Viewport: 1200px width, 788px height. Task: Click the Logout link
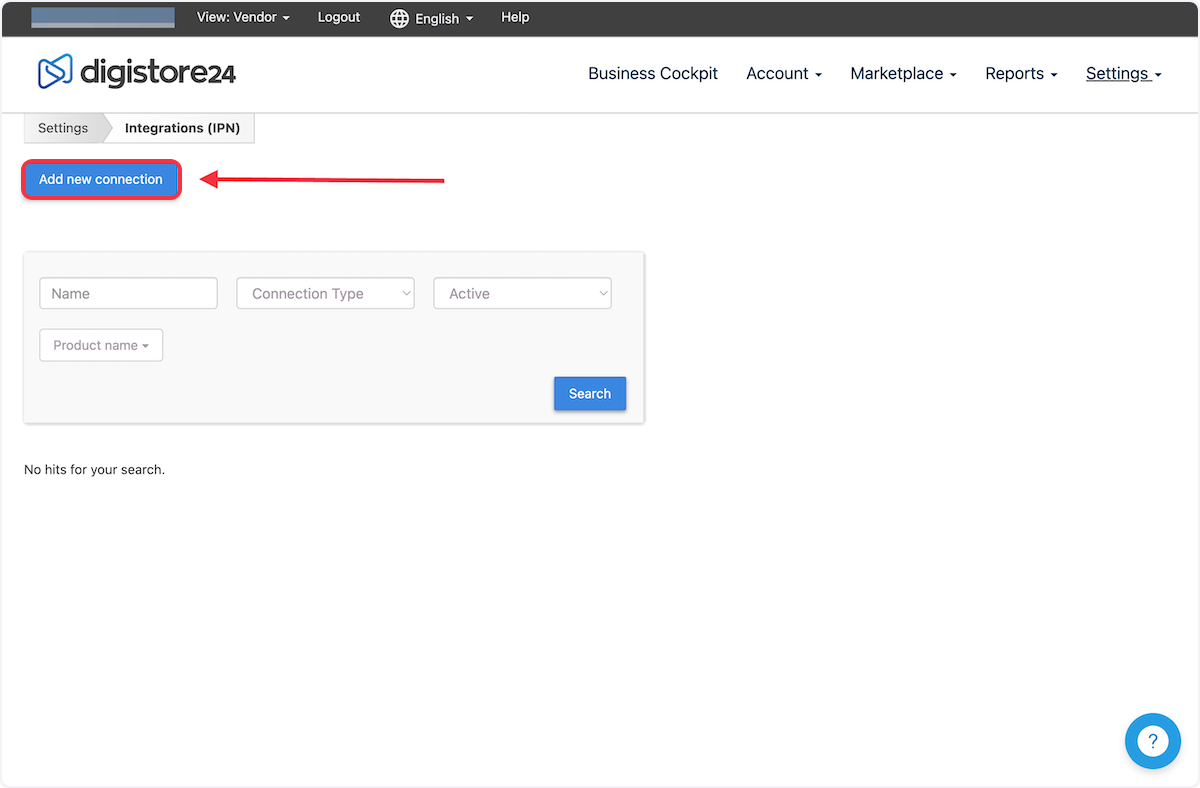[339, 17]
